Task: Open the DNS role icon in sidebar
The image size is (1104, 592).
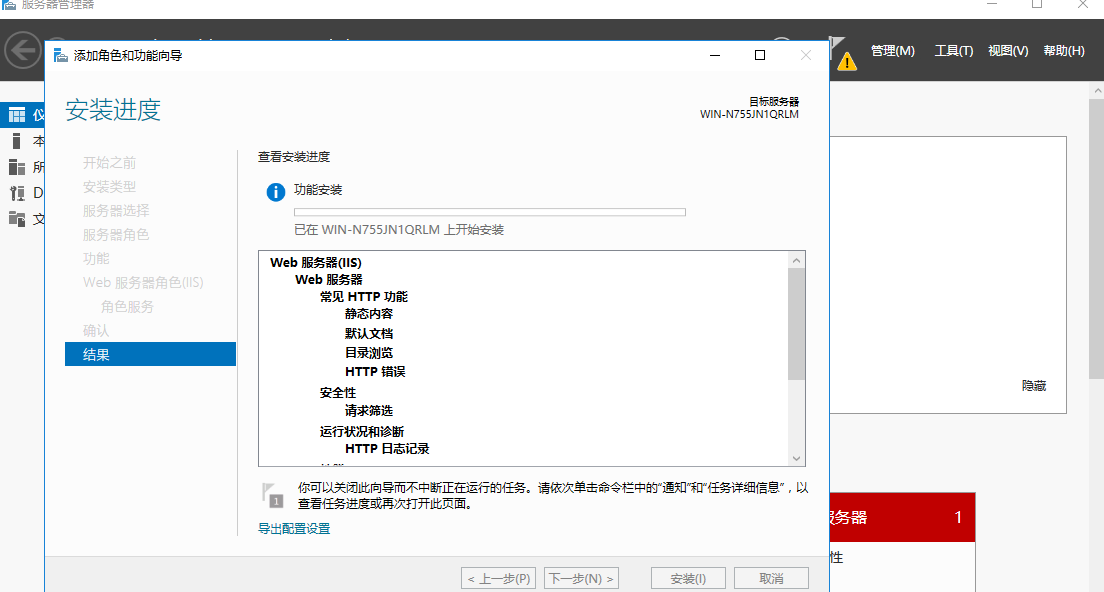Action: 17,193
